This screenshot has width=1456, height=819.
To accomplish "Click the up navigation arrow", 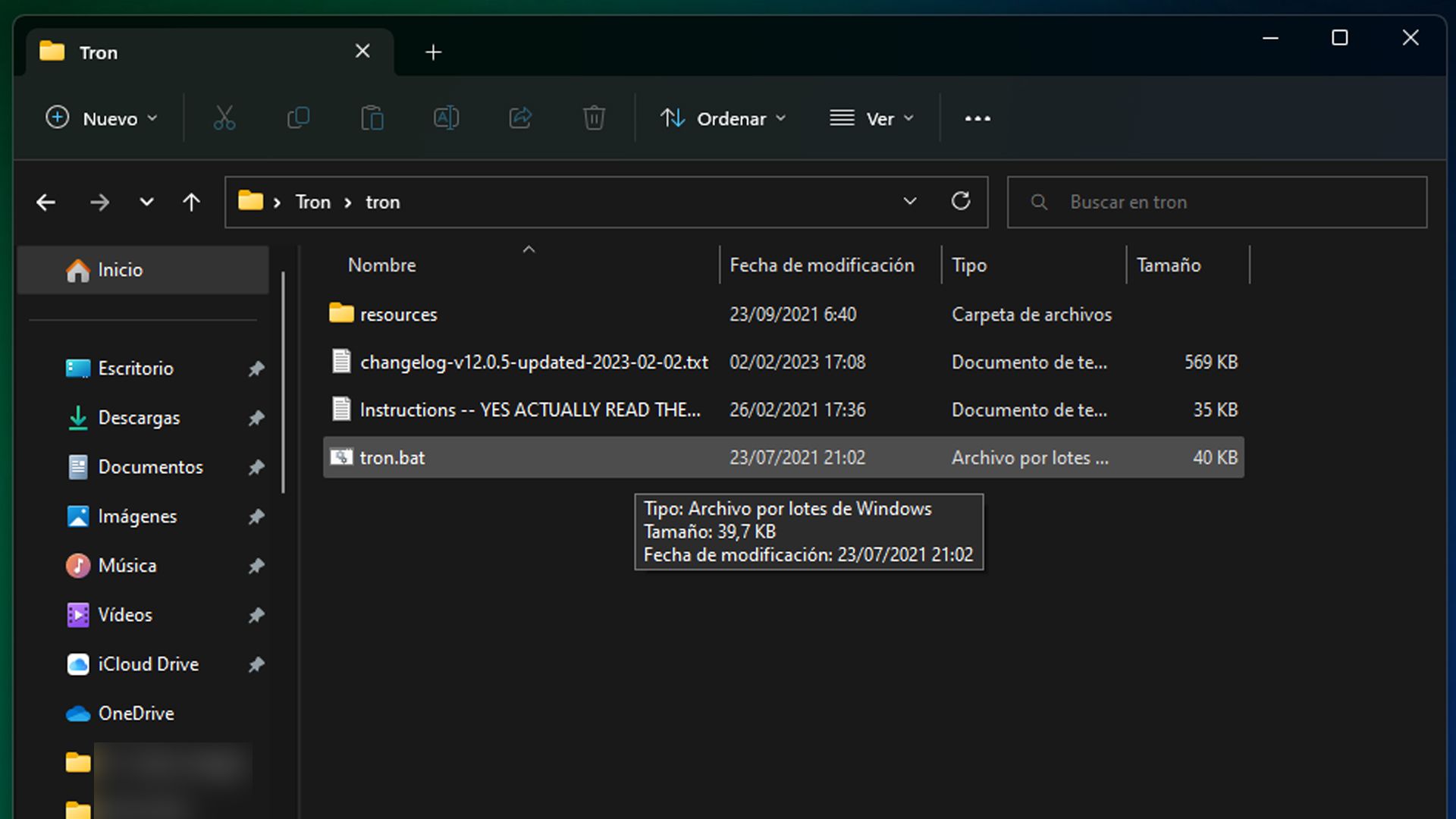I will click(x=191, y=202).
